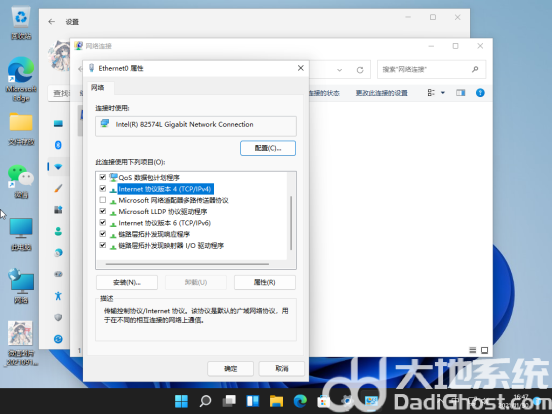Choose the 连接的状态 toolbar command
The width and height of the screenshot is (552, 414).
[325, 93]
